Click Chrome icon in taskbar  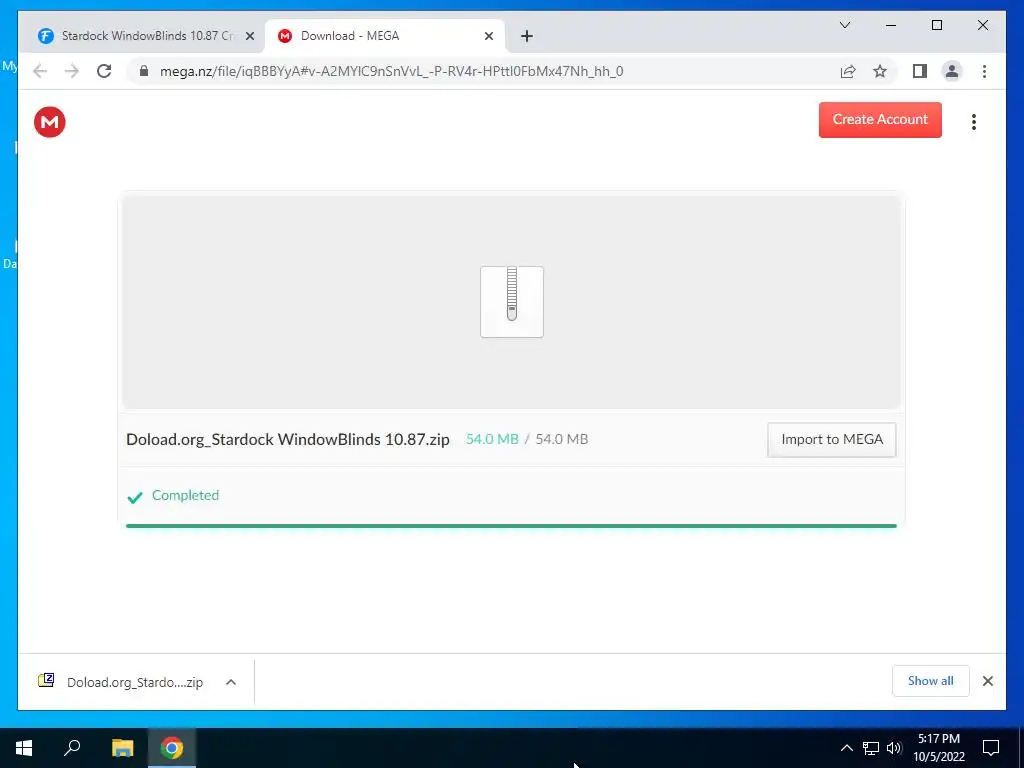click(x=172, y=748)
